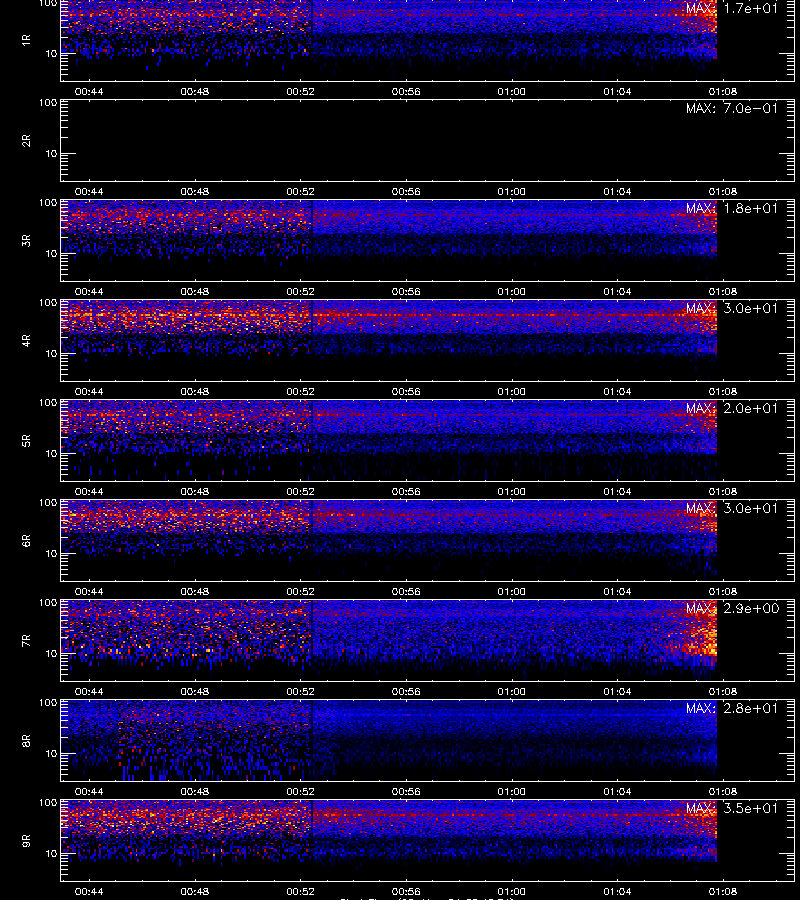Viewport: 800px width, 900px height.
Task: Click the 01:04 time label below the 3R panel
Action: (x=617, y=291)
